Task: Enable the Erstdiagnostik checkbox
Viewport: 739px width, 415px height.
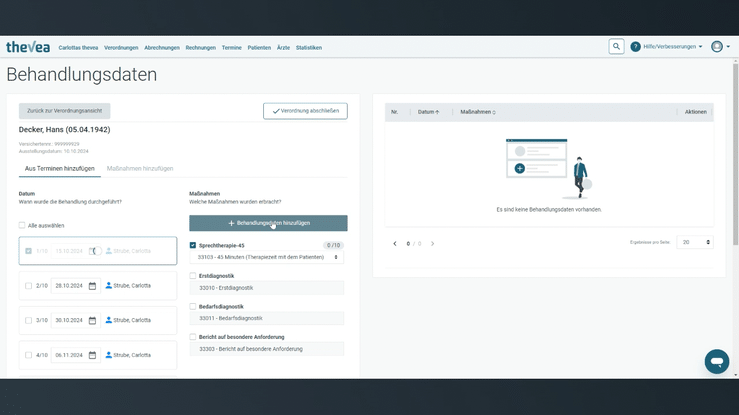Action: pyautogui.click(x=193, y=276)
